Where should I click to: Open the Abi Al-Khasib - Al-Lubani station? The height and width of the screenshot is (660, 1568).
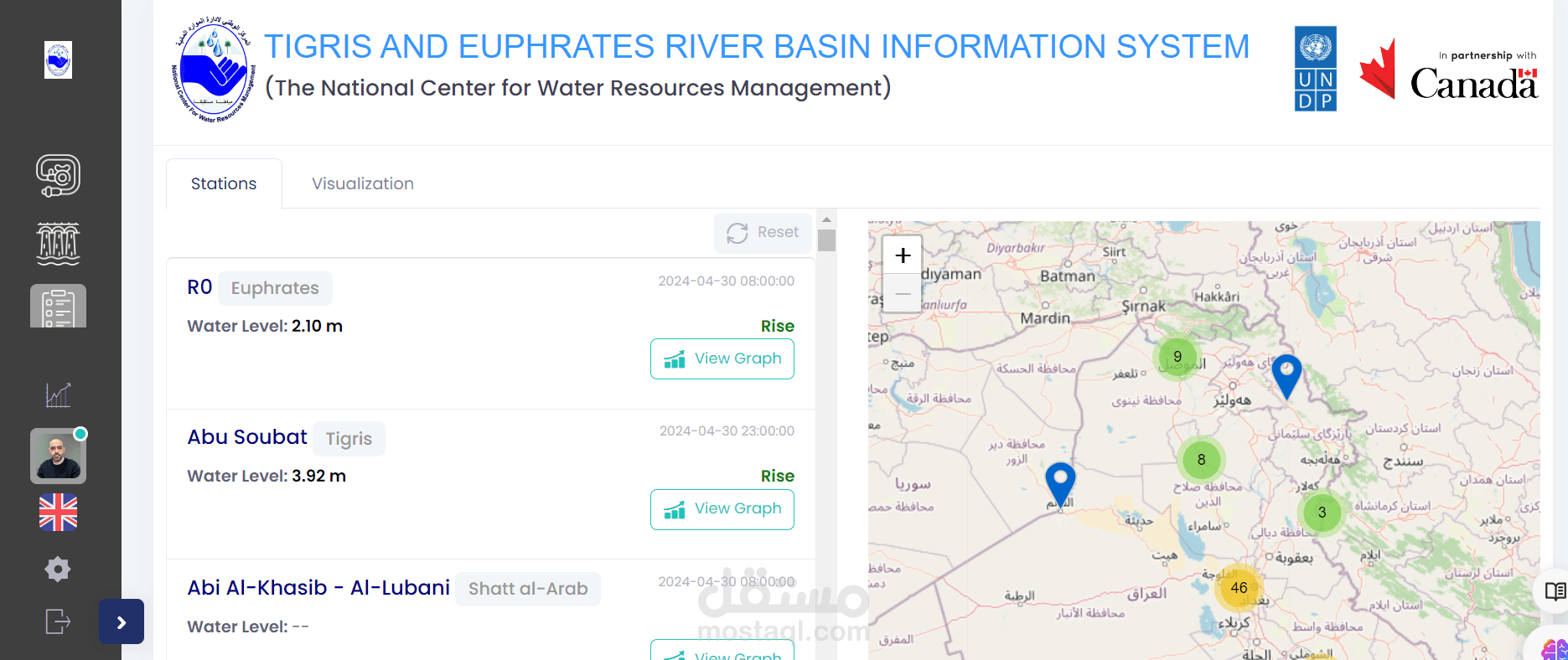318,588
